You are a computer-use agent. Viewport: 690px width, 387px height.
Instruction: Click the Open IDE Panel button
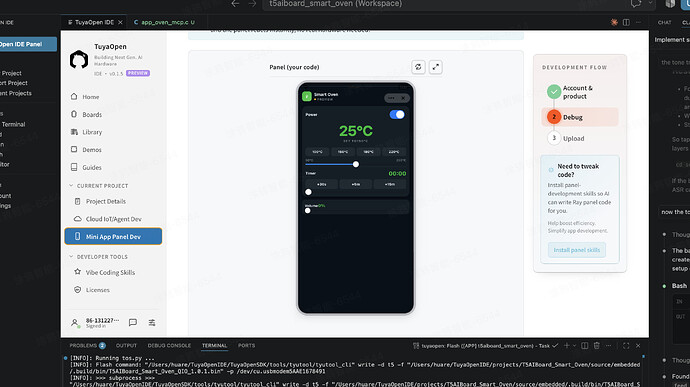(27, 44)
